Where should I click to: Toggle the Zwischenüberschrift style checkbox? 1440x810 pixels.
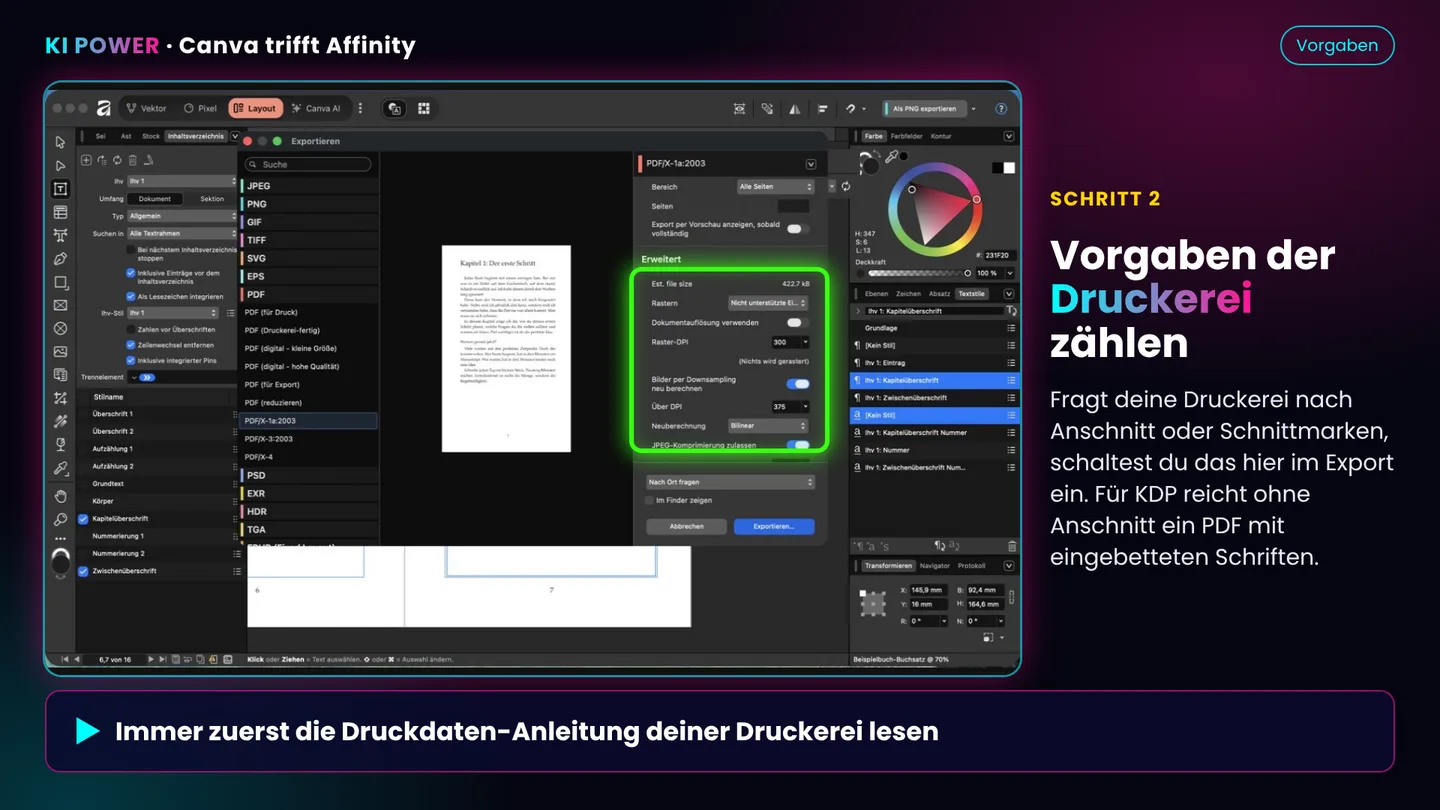coord(84,571)
